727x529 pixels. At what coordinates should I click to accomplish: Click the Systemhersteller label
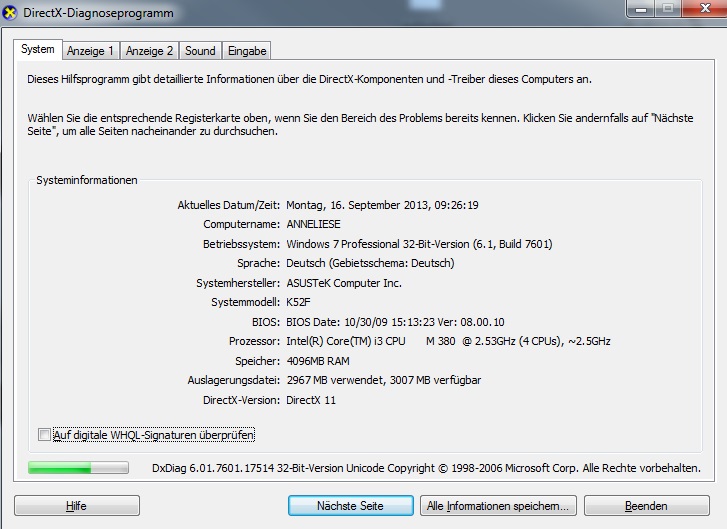coord(238,283)
